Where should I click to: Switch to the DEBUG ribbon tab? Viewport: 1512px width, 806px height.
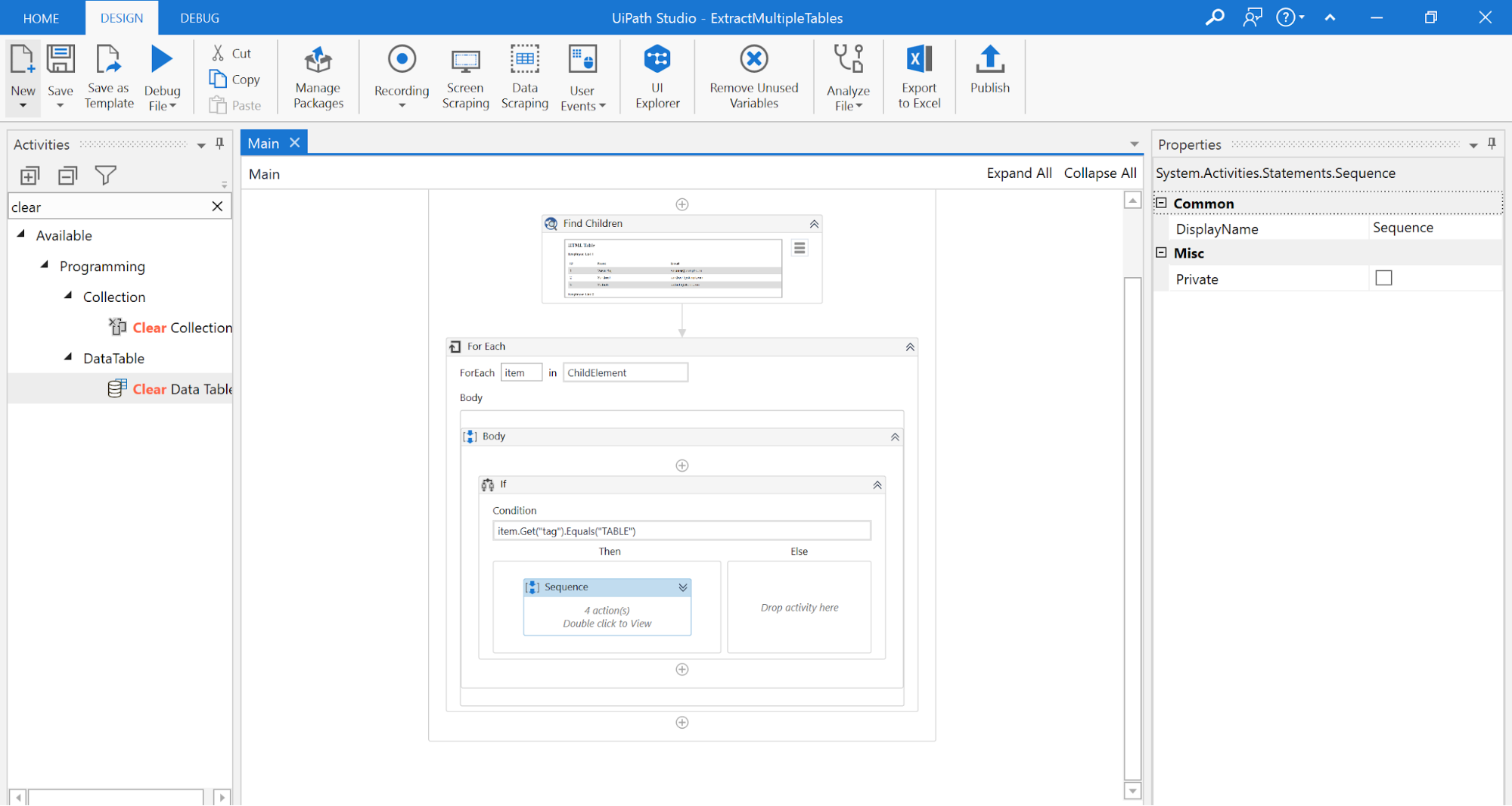(x=200, y=18)
